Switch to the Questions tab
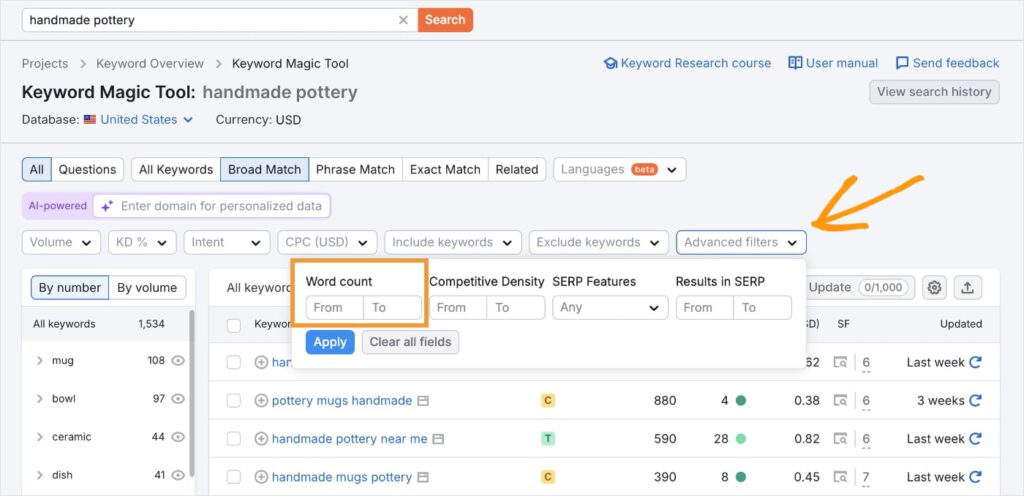1024x496 pixels. [x=88, y=170]
